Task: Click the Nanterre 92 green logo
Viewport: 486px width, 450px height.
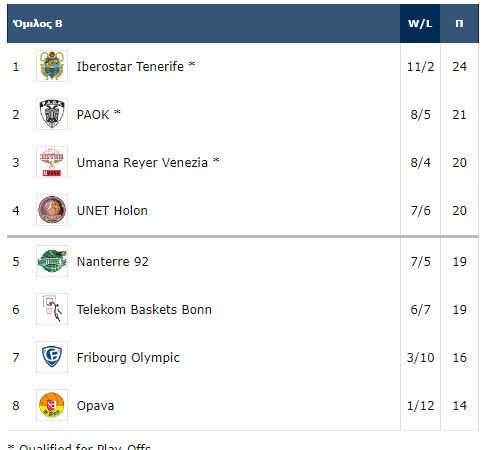Action: (52, 261)
